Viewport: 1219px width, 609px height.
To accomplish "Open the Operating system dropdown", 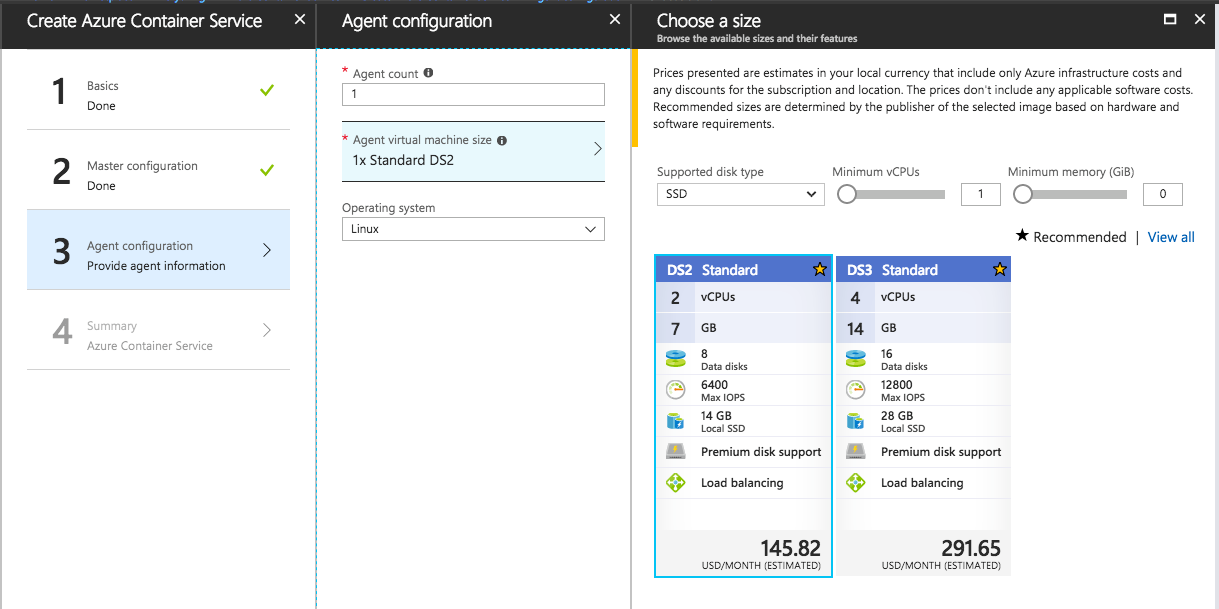I will (473, 229).
